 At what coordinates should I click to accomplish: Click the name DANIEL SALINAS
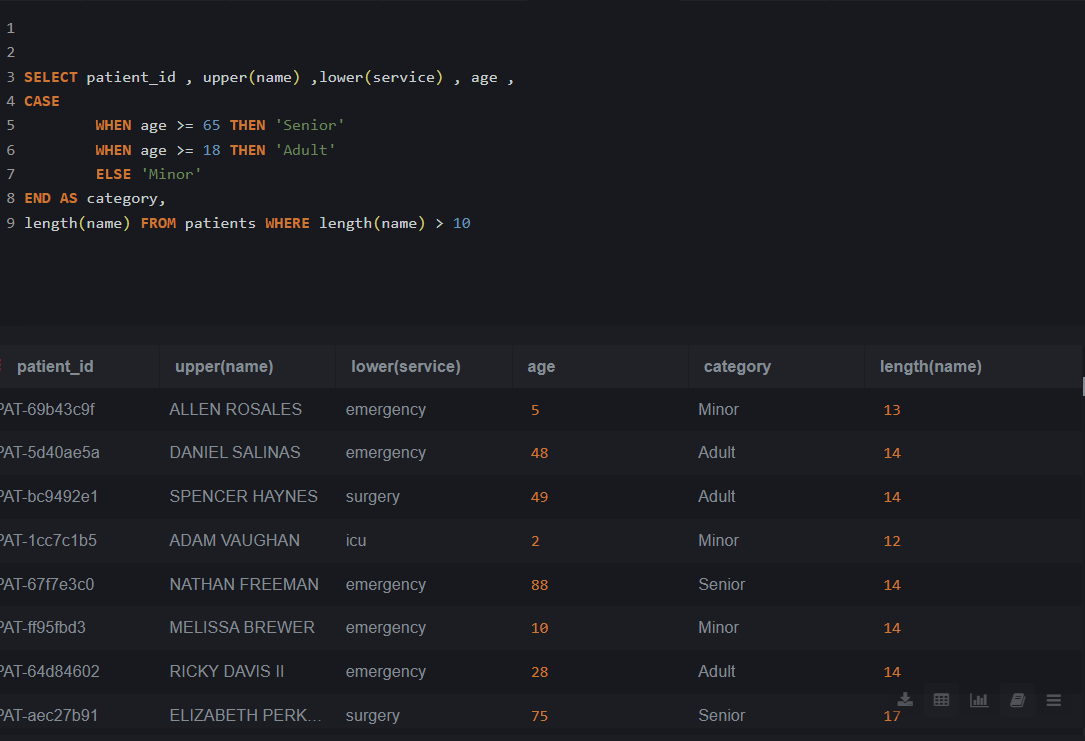point(235,452)
